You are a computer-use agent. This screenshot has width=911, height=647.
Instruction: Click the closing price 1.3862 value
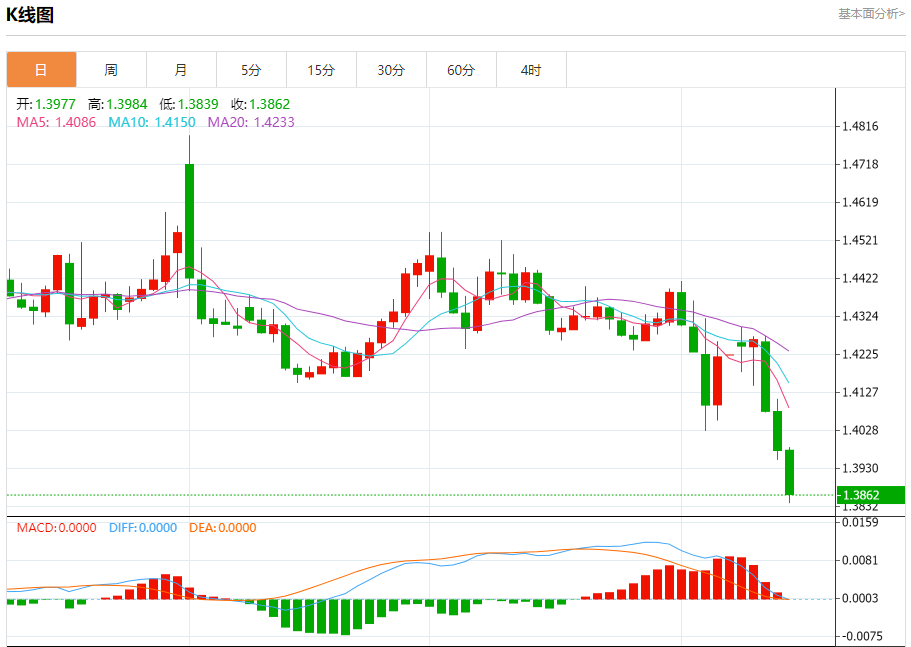pos(270,104)
